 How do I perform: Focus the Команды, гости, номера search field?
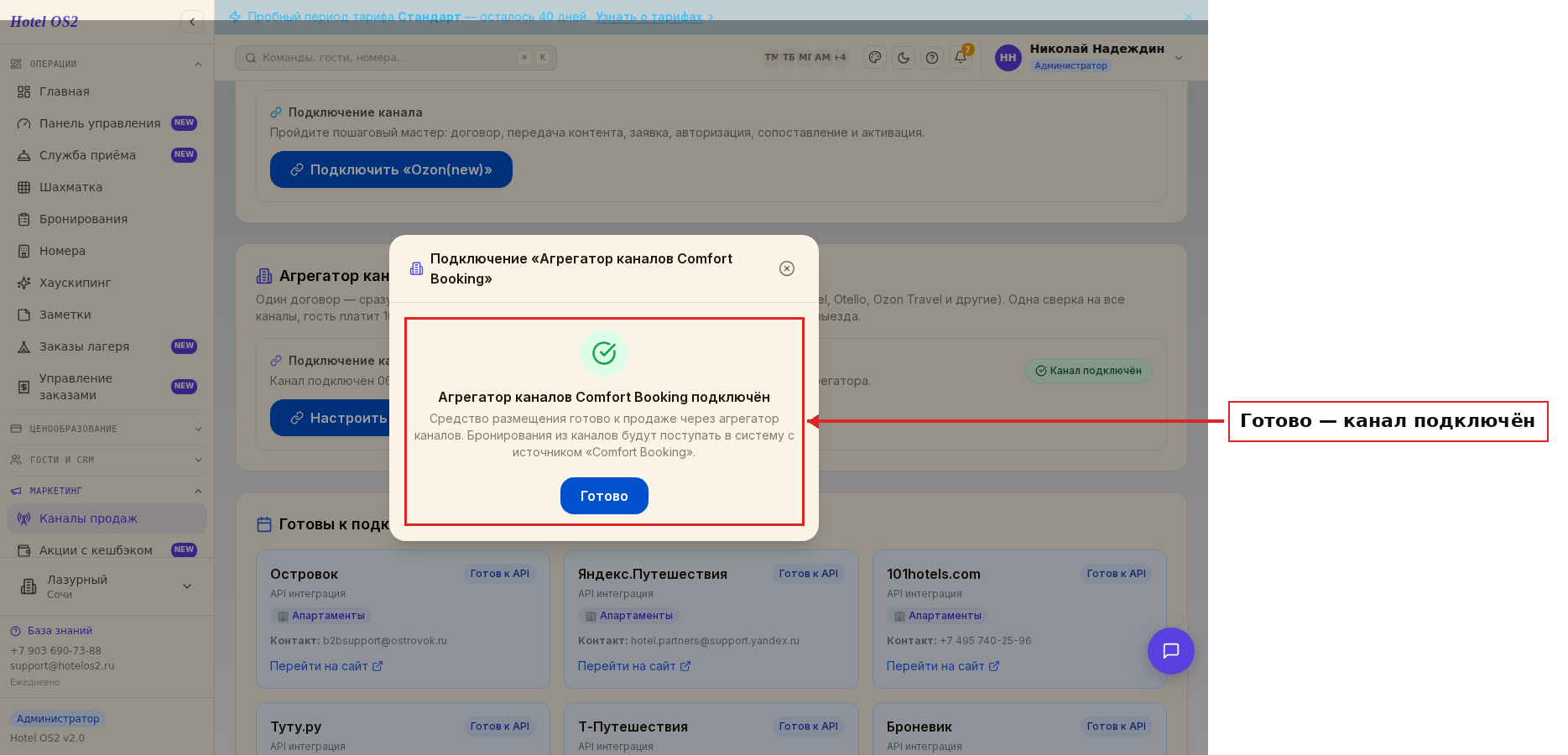point(396,58)
